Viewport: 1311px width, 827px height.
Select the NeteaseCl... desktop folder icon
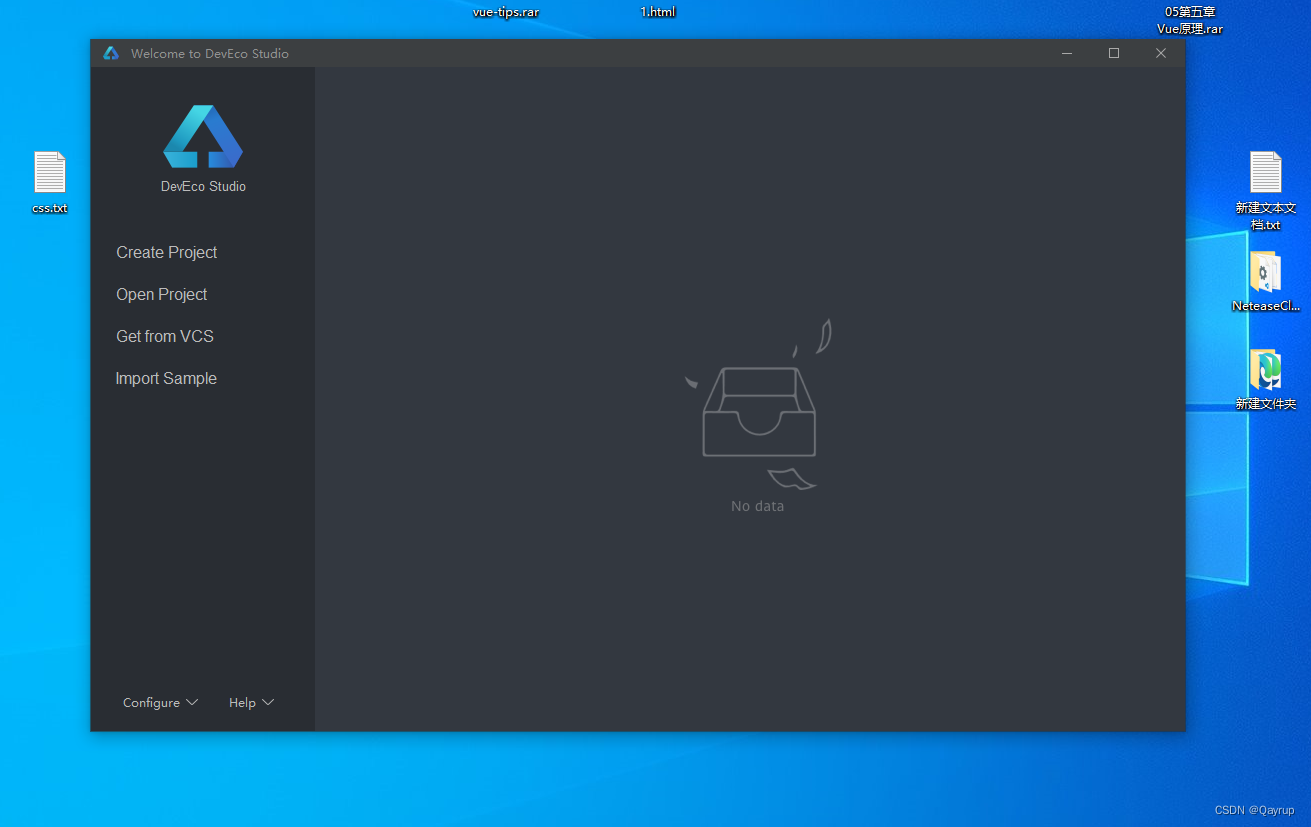click(1265, 272)
